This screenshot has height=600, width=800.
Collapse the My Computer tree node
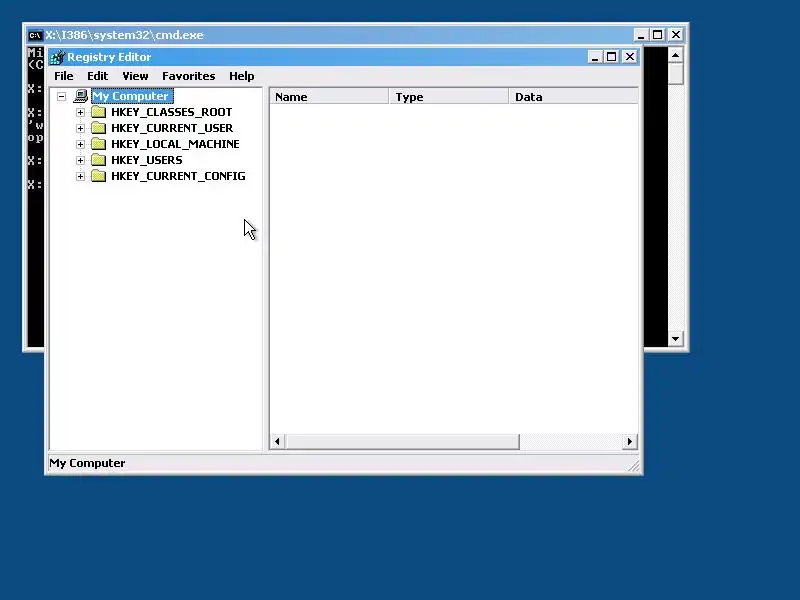click(x=62, y=96)
